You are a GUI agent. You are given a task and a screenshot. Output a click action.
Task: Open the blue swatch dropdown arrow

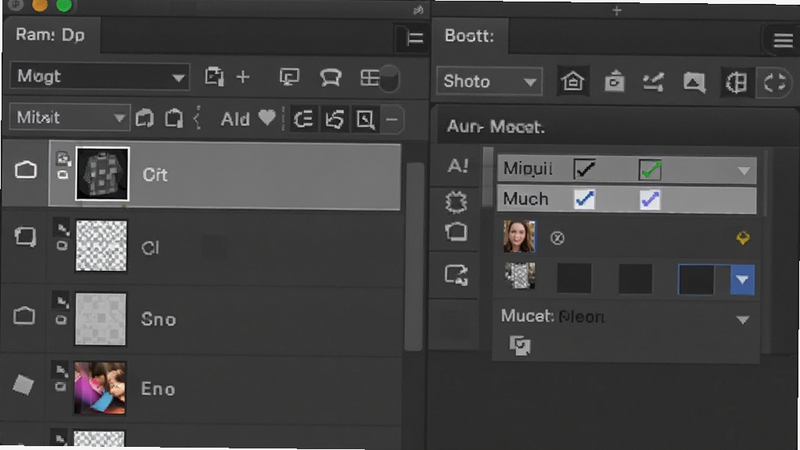742,279
